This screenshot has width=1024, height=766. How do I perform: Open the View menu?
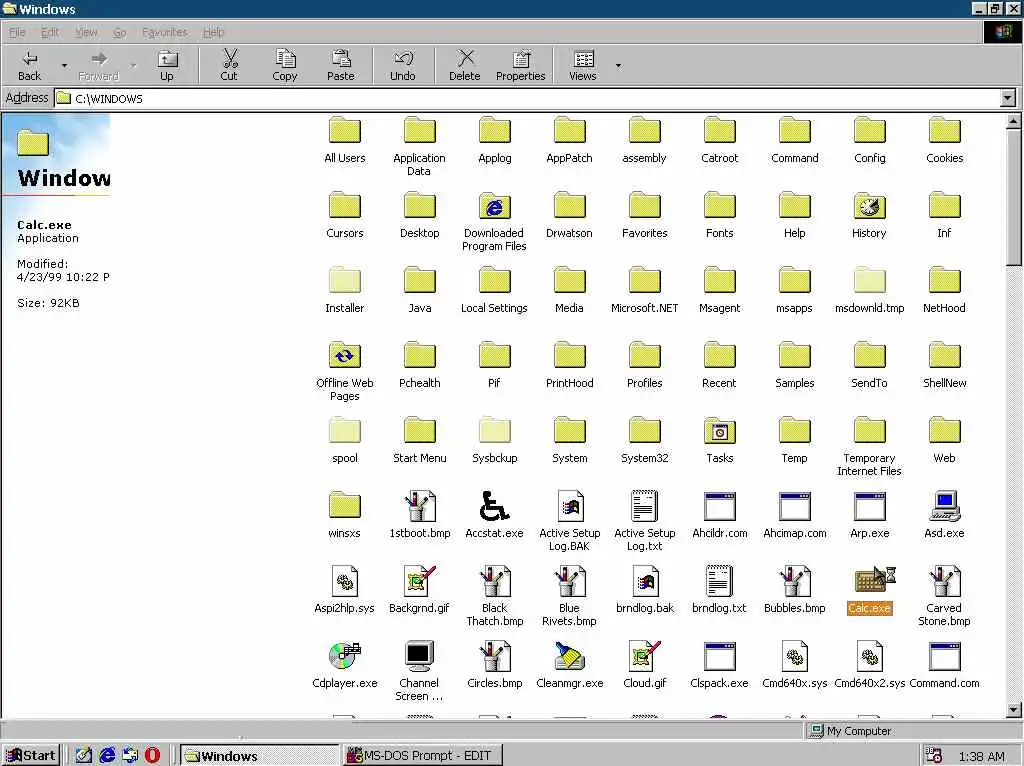[x=86, y=32]
